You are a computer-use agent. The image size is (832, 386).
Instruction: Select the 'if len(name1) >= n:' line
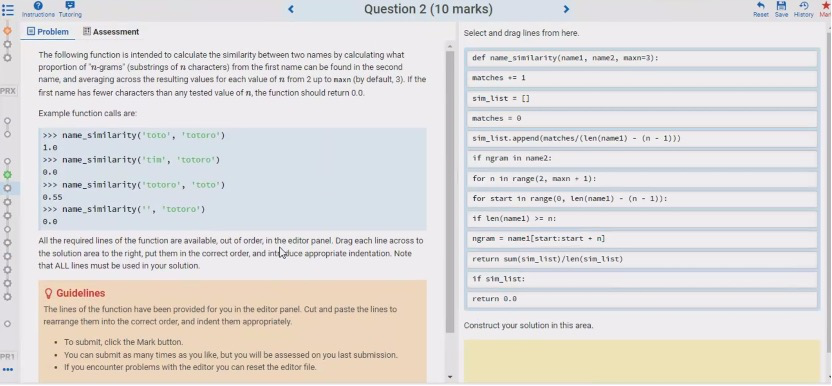point(642,219)
